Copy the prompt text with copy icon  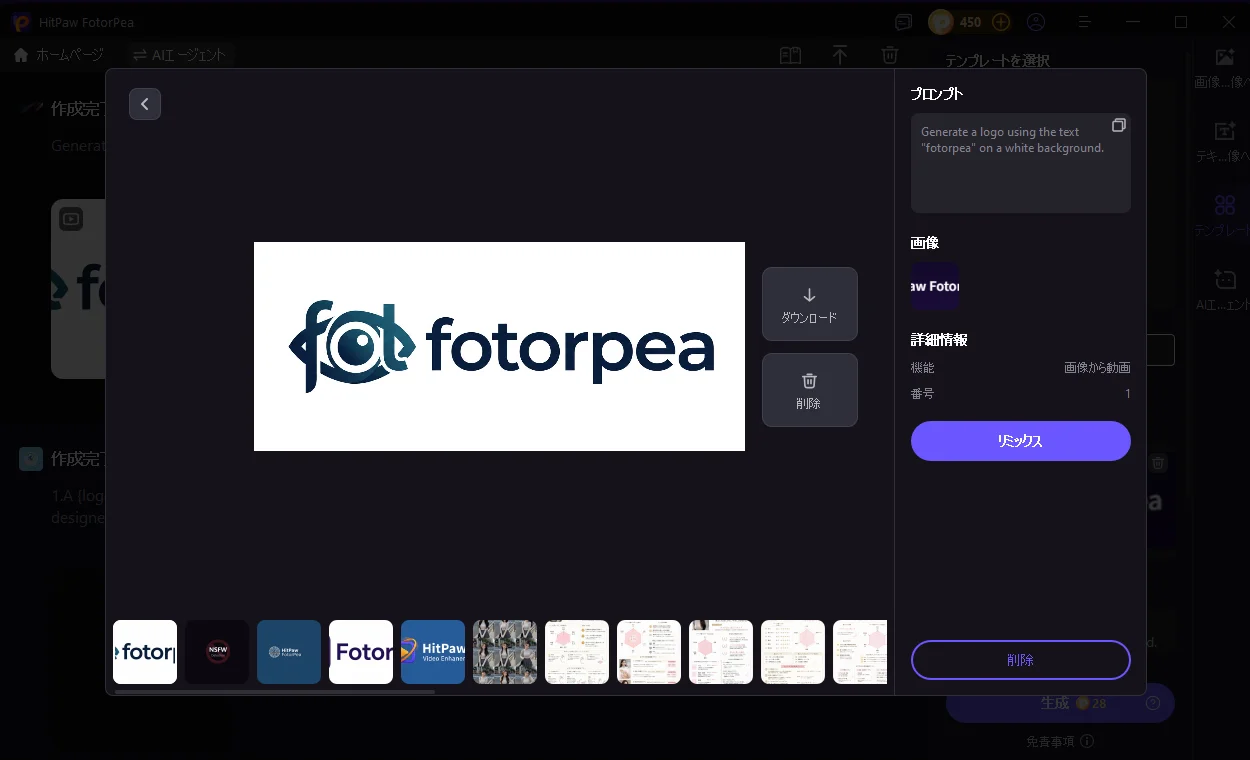point(1118,125)
